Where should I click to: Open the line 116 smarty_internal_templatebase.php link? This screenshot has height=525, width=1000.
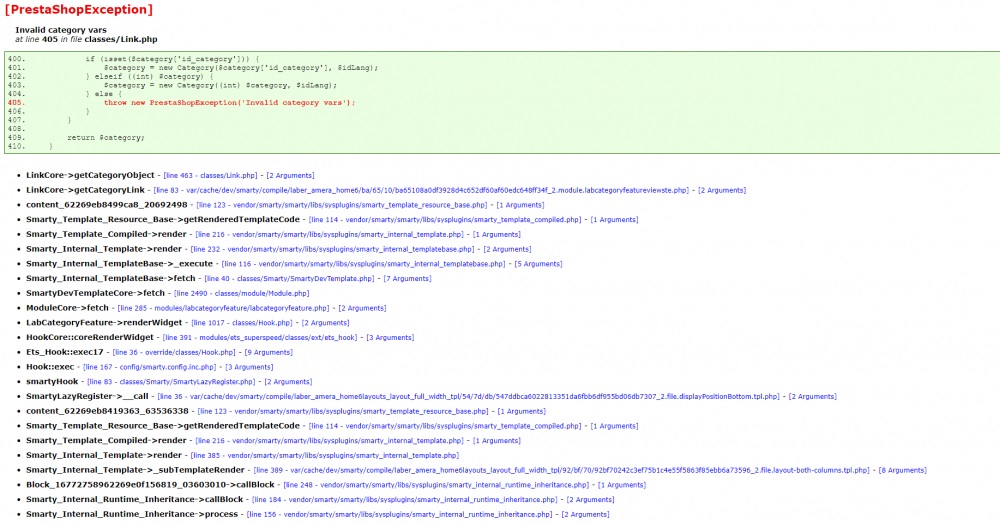(364, 264)
